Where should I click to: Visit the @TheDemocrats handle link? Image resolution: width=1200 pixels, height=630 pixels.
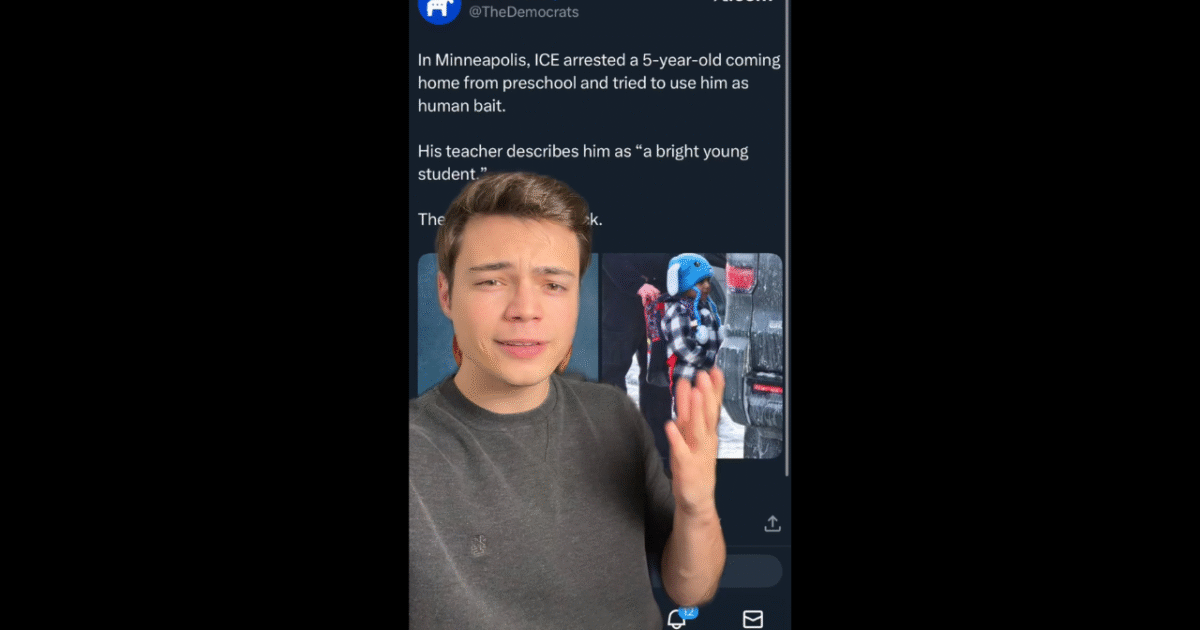(x=524, y=12)
